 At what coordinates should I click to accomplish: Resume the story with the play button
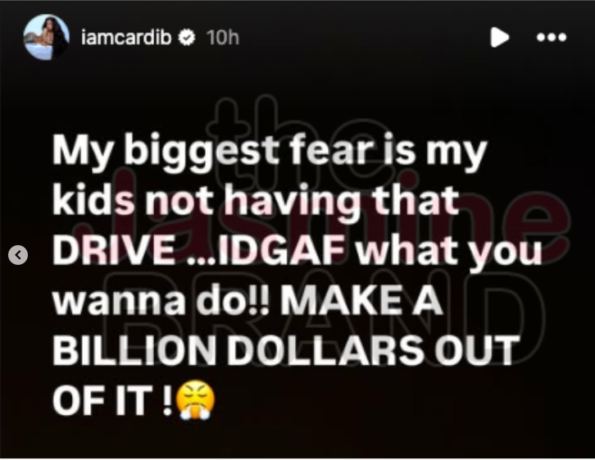[x=499, y=37]
